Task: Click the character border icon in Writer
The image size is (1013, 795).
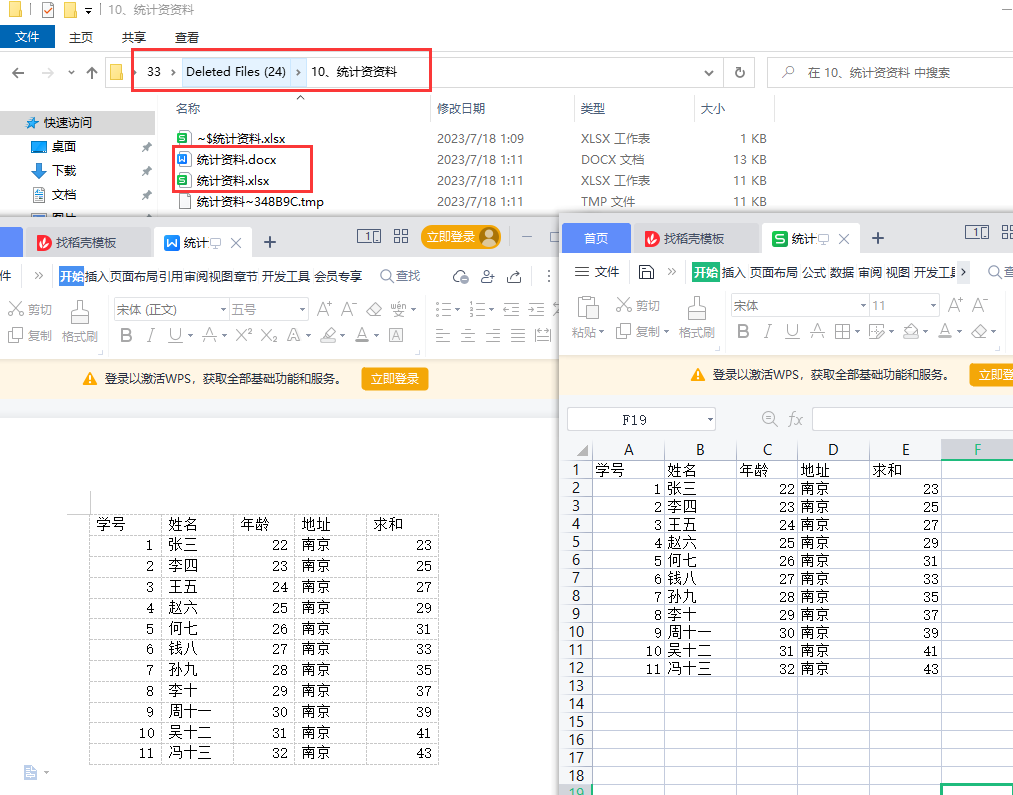Action: [396, 335]
